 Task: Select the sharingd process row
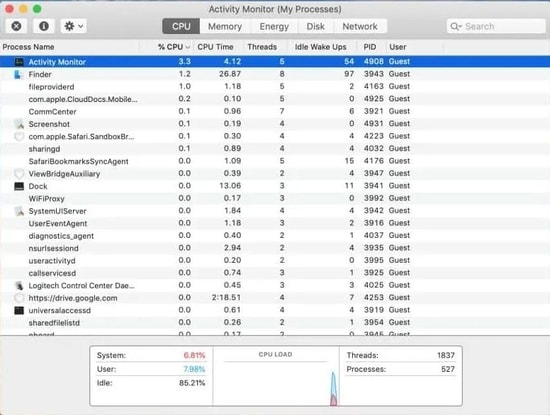tap(275, 149)
